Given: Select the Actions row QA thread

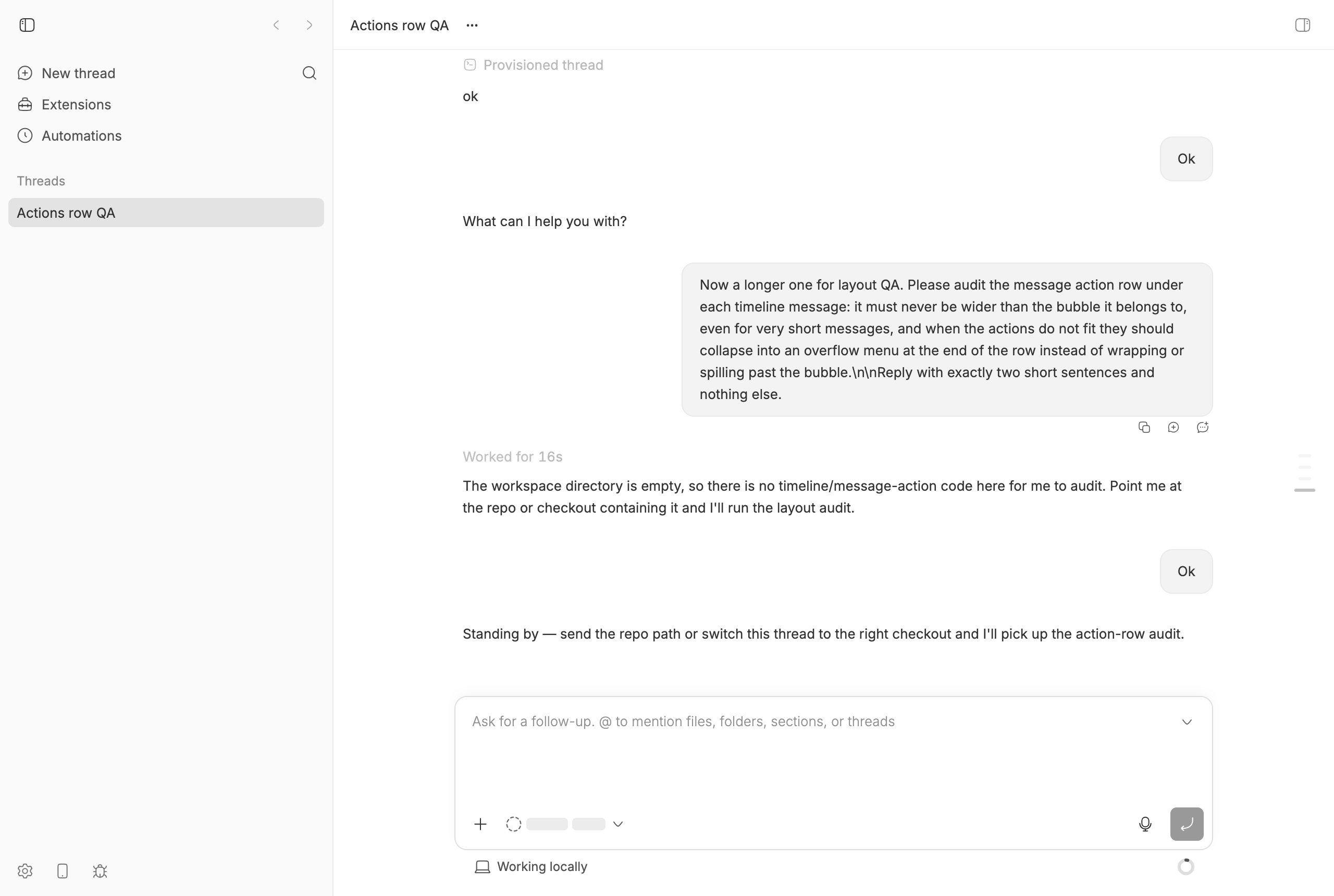Looking at the screenshot, I should 166,213.
